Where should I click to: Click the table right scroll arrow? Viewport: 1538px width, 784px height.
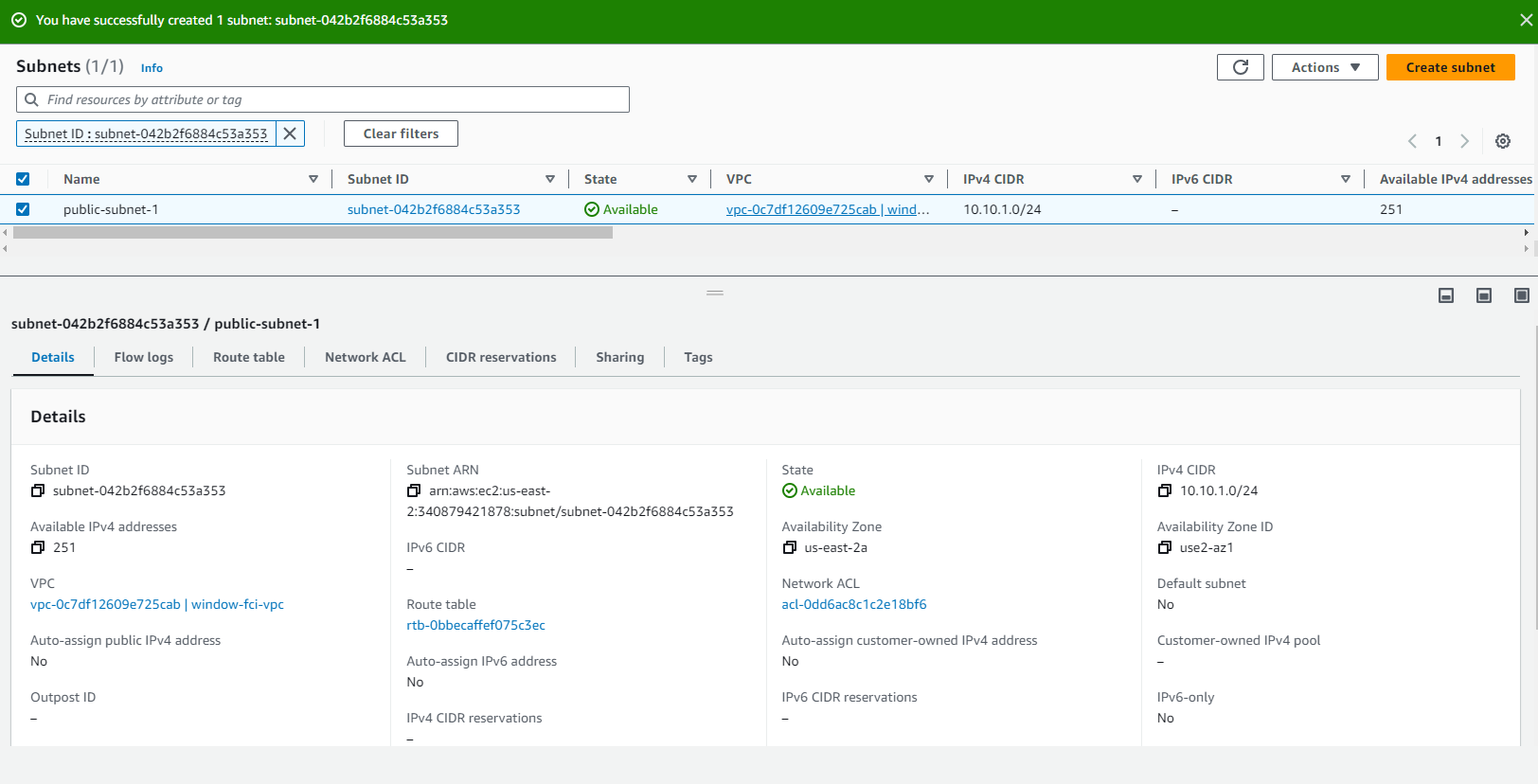(x=1526, y=233)
